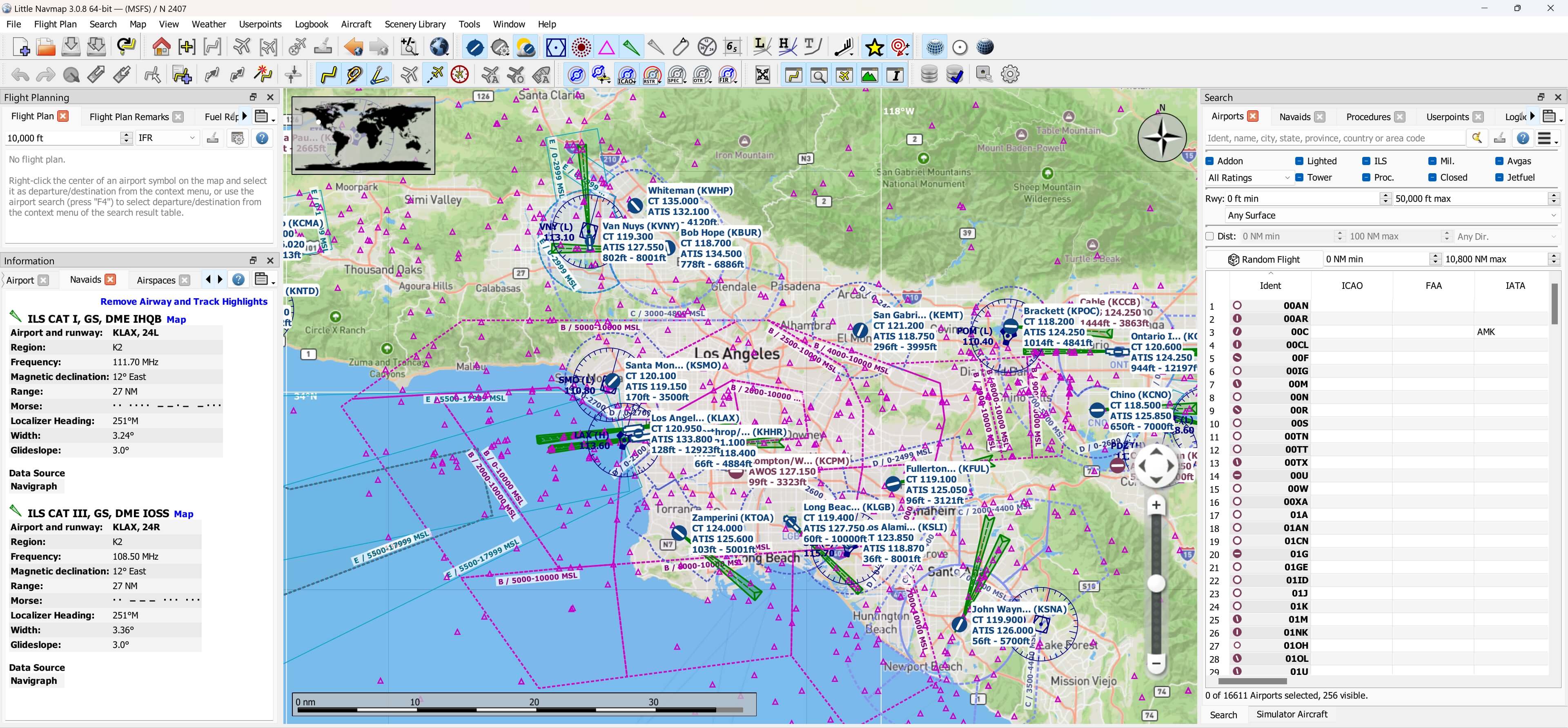Click the compass rose on the map

point(1161,138)
